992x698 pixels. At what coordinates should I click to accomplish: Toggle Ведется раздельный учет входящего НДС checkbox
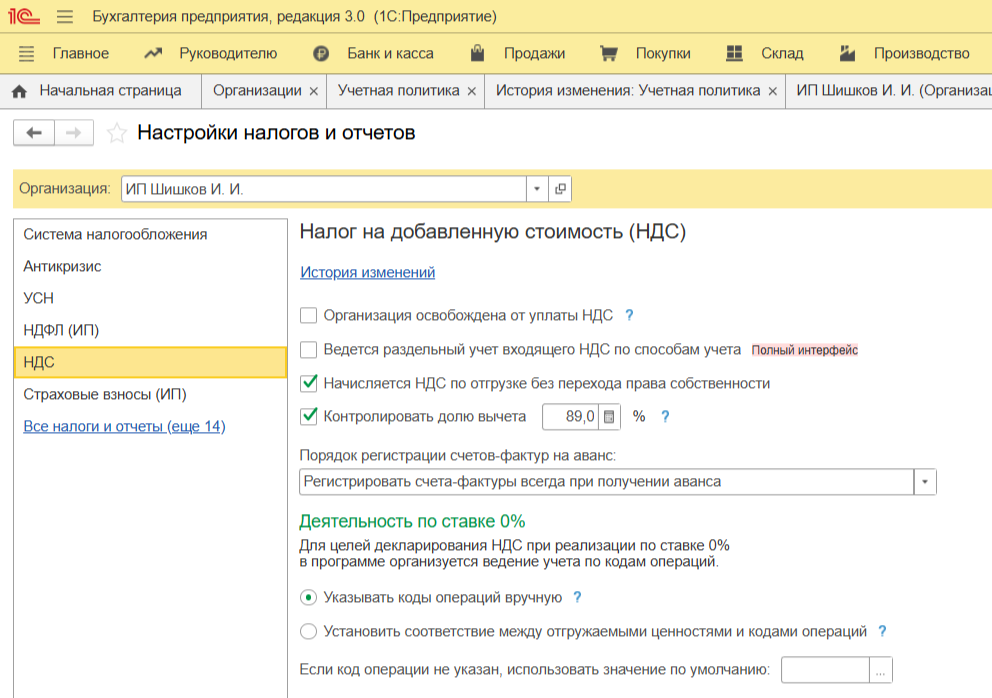(309, 350)
